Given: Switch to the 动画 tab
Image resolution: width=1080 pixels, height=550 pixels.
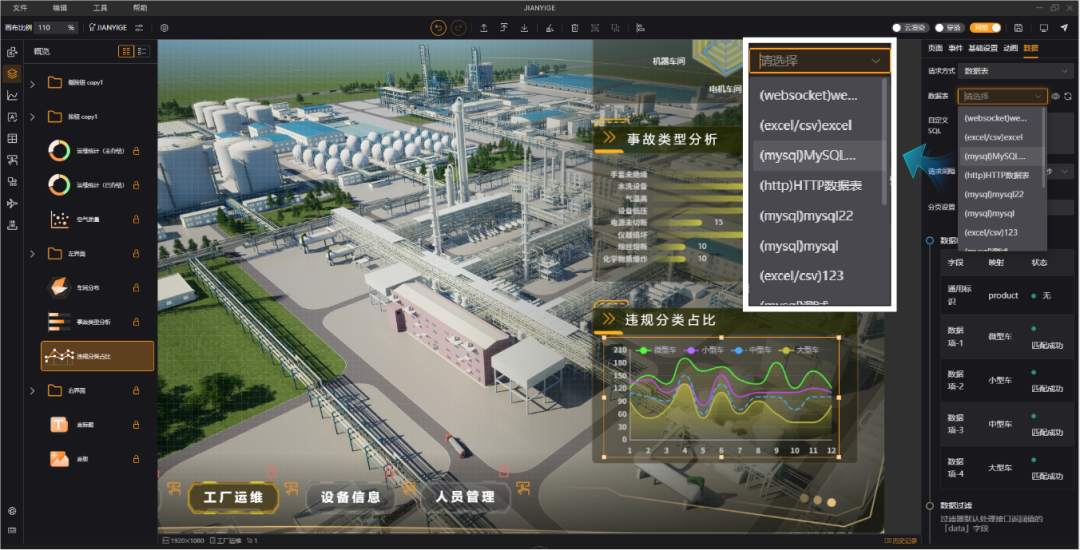Looking at the screenshot, I should (1010, 48).
